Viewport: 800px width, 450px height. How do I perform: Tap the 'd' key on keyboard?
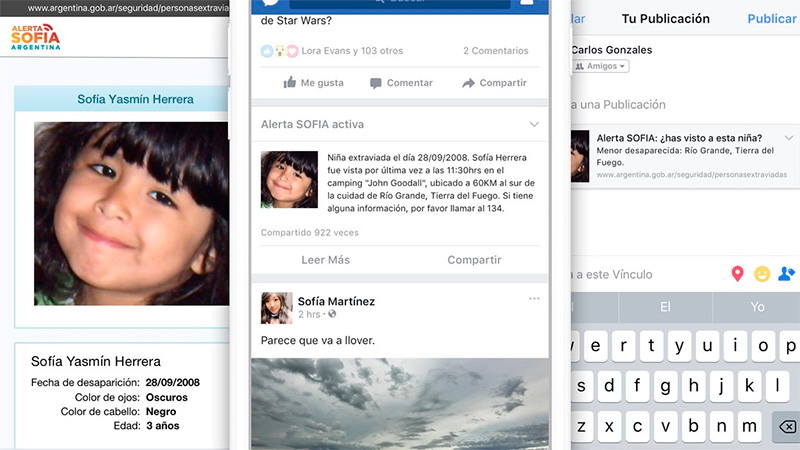[x=609, y=386]
